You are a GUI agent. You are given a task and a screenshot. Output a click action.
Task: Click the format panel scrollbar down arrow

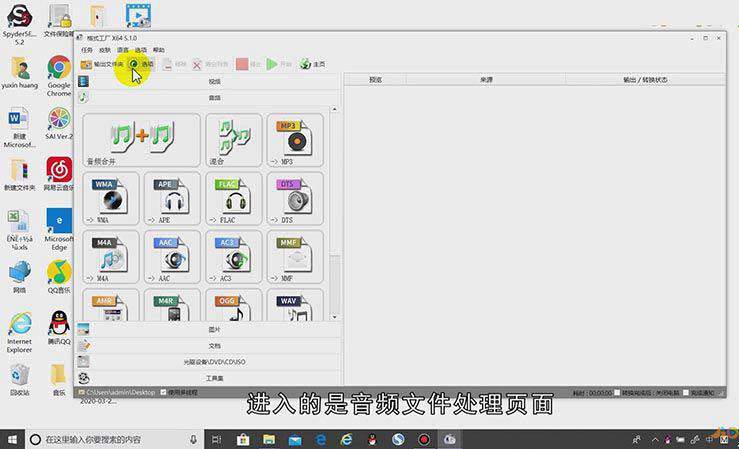[335, 317]
